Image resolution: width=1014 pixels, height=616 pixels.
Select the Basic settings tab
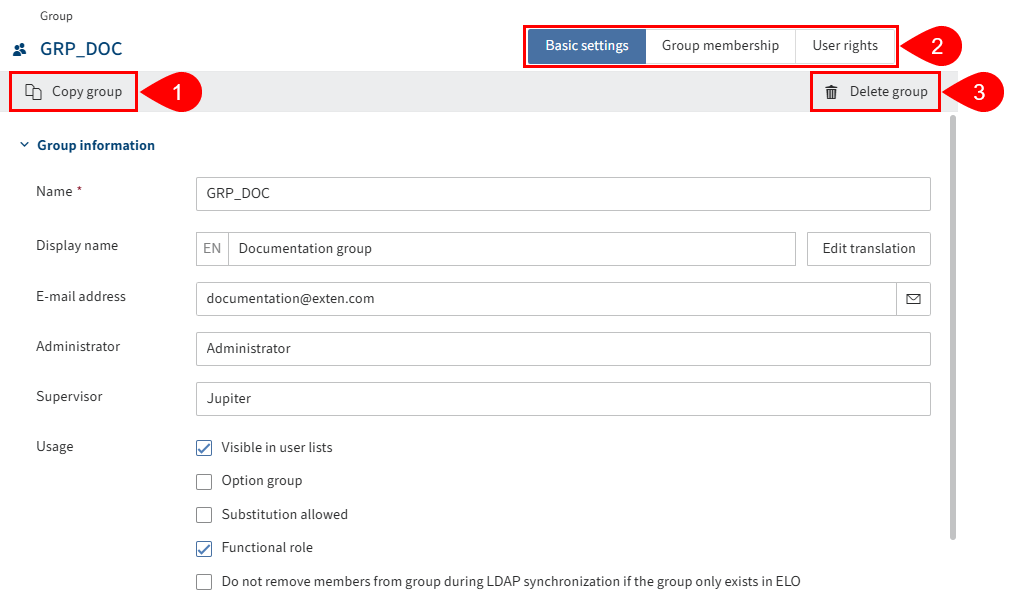[585, 45]
